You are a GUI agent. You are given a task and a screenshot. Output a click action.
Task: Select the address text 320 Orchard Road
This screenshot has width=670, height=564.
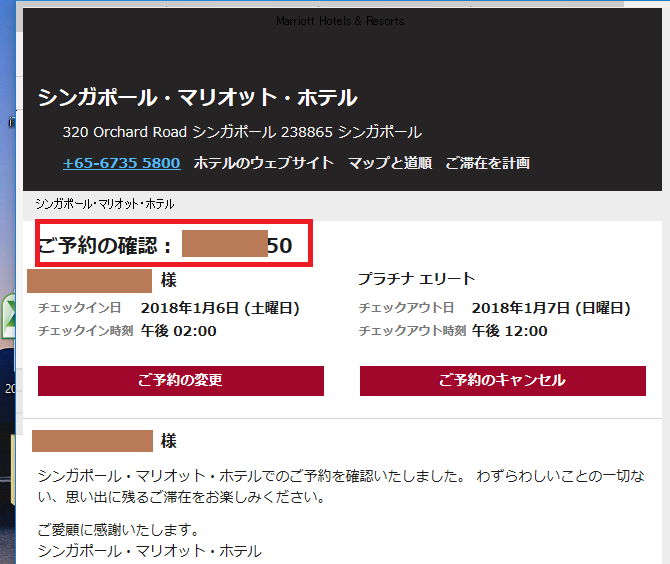tap(125, 132)
